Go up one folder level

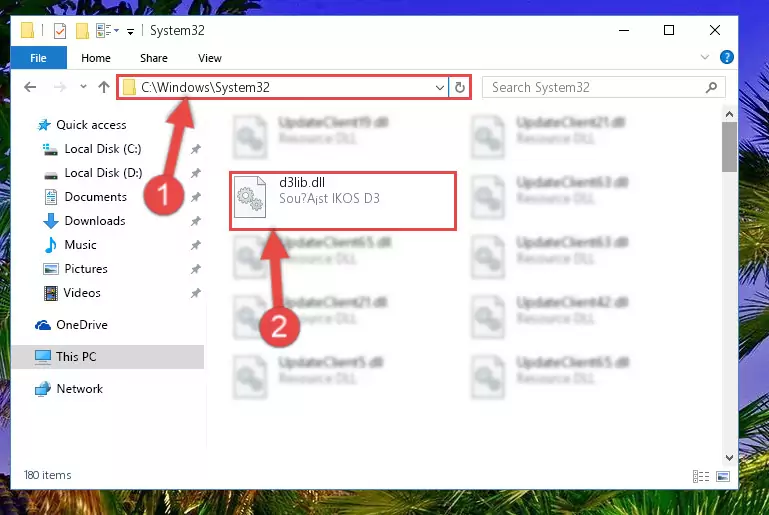tap(103, 87)
